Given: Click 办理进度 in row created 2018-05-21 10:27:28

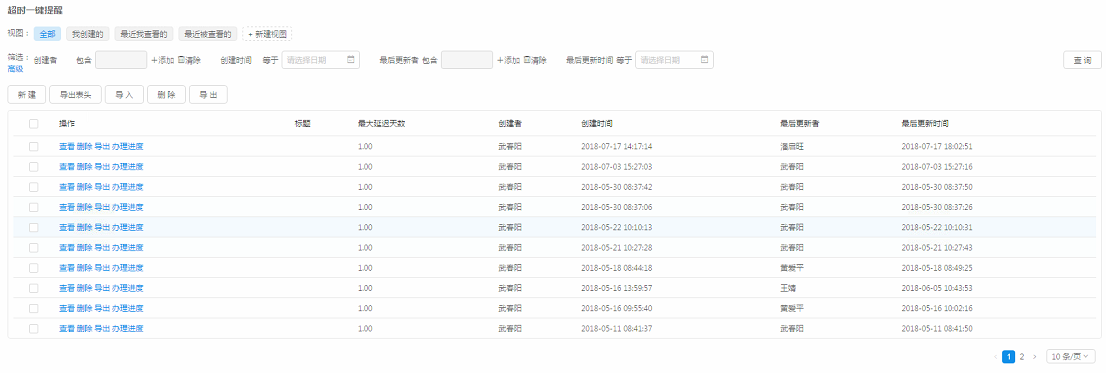Looking at the screenshot, I should [x=128, y=247].
